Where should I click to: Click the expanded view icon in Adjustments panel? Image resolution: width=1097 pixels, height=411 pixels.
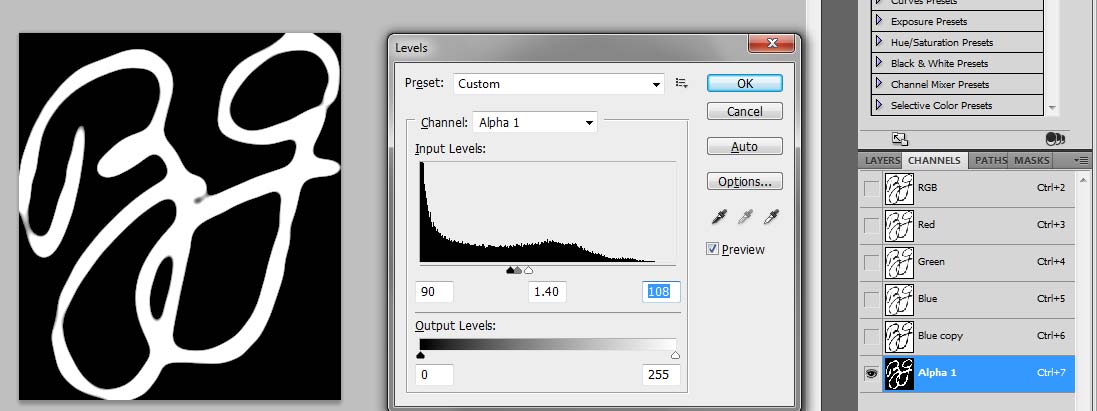899,139
